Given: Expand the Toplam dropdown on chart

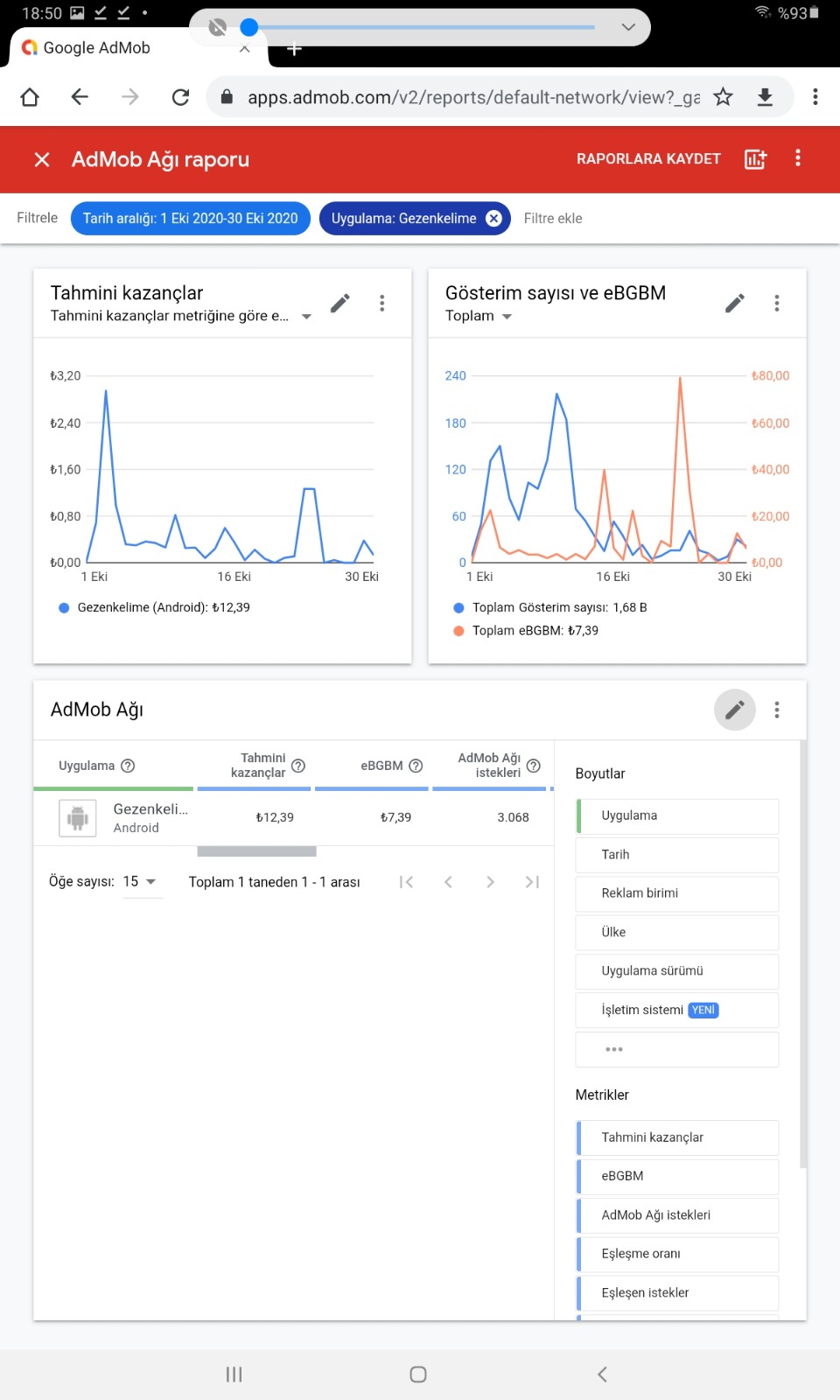Looking at the screenshot, I should pos(507,317).
